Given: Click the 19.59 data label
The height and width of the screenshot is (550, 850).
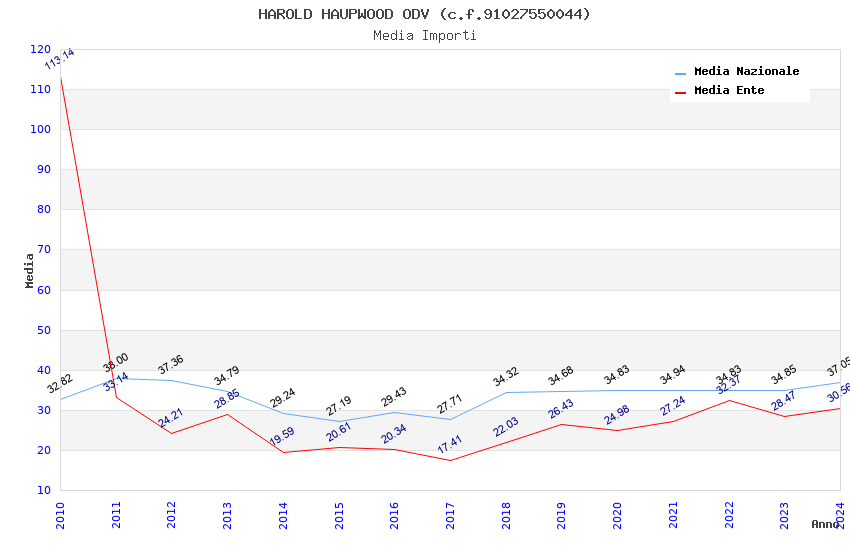Looking at the screenshot, I should coord(282,436).
